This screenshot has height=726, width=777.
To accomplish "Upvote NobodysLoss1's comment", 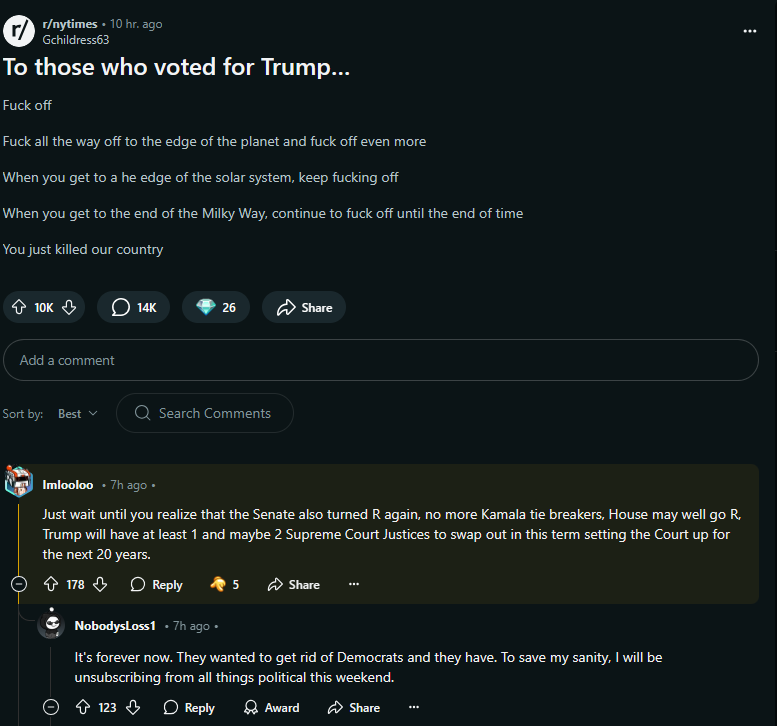I will pos(84,707).
